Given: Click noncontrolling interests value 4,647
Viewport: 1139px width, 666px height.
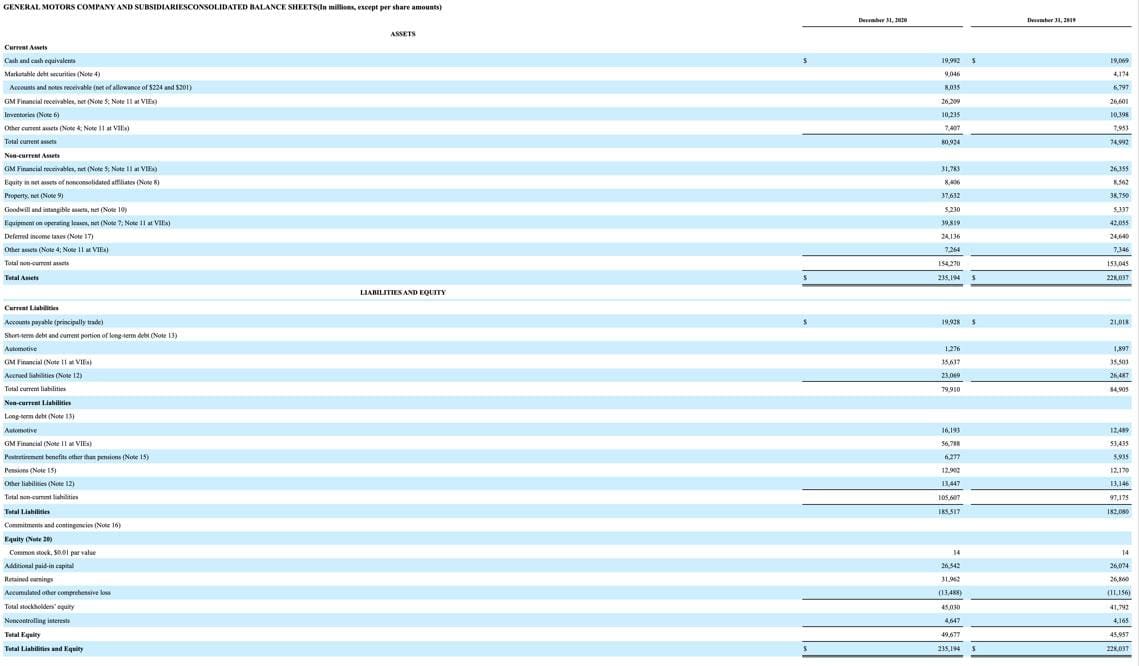Looking at the screenshot, I should coord(952,620).
